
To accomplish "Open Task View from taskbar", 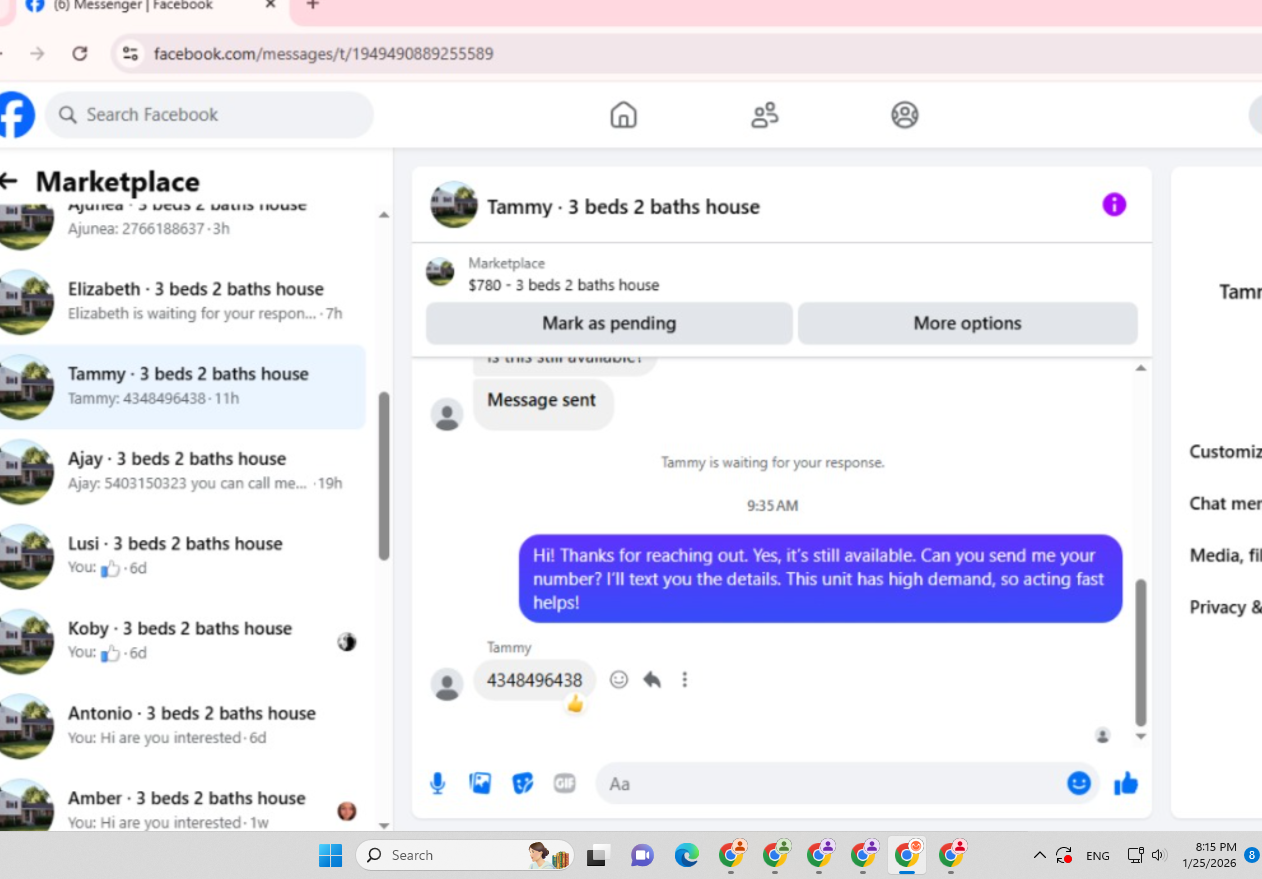I will [598, 855].
